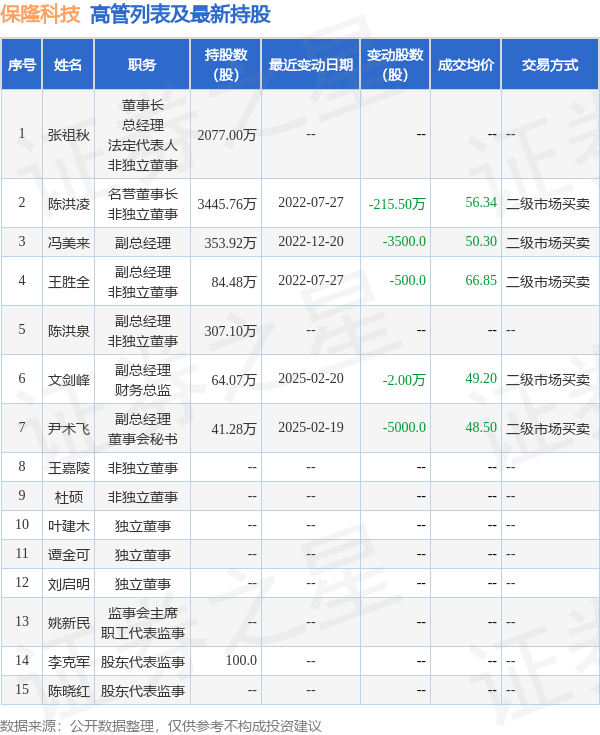Click the 成交均价 column header
The image size is (600, 735).
click(465, 65)
